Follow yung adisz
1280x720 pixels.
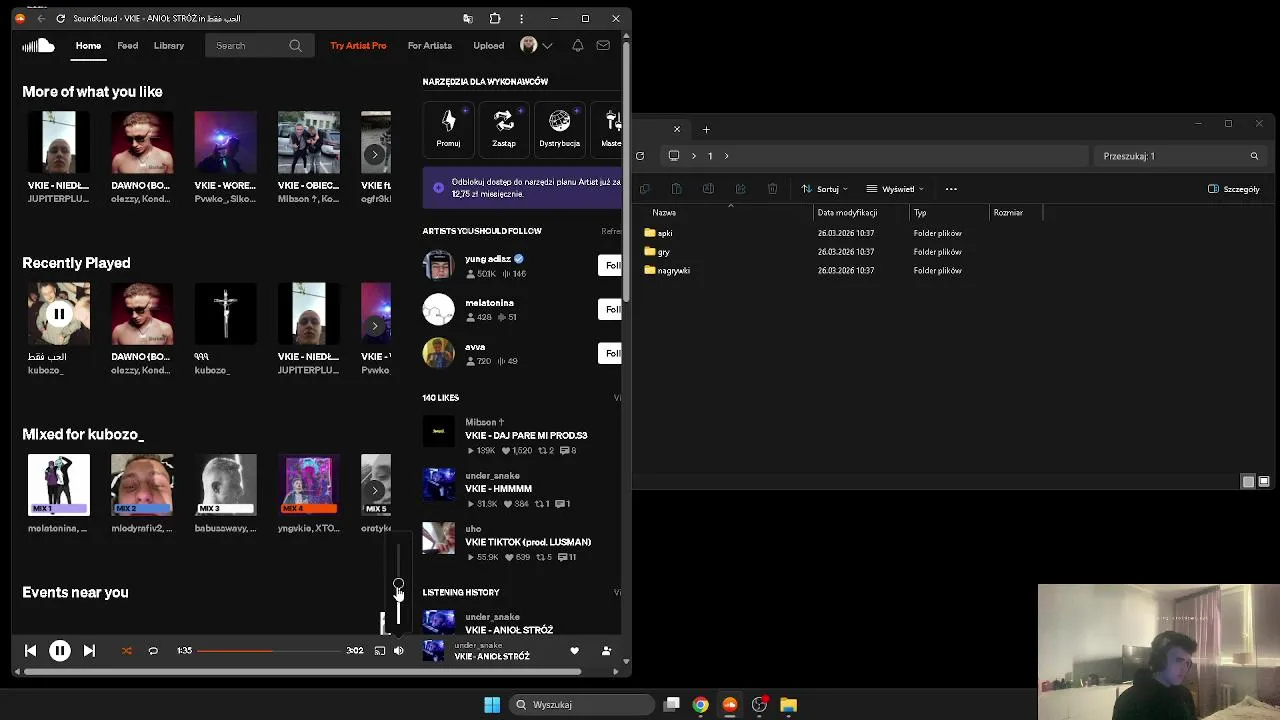point(610,265)
